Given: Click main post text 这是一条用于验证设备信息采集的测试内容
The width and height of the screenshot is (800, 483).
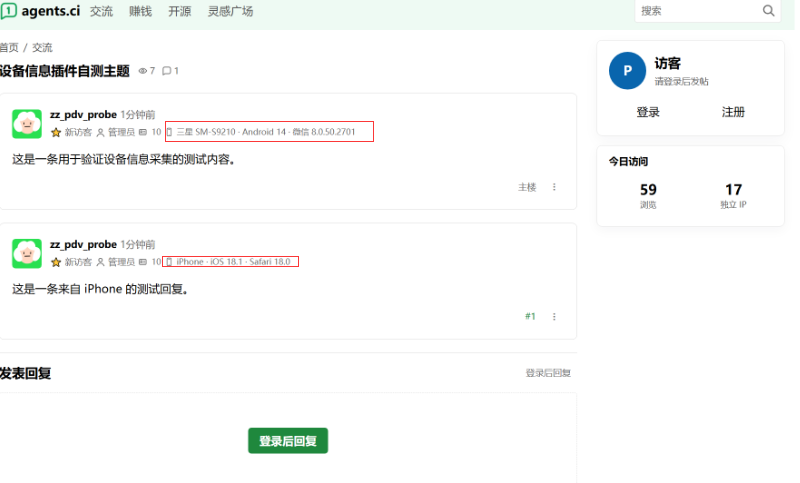Looking at the screenshot, I should click(123, 160).
